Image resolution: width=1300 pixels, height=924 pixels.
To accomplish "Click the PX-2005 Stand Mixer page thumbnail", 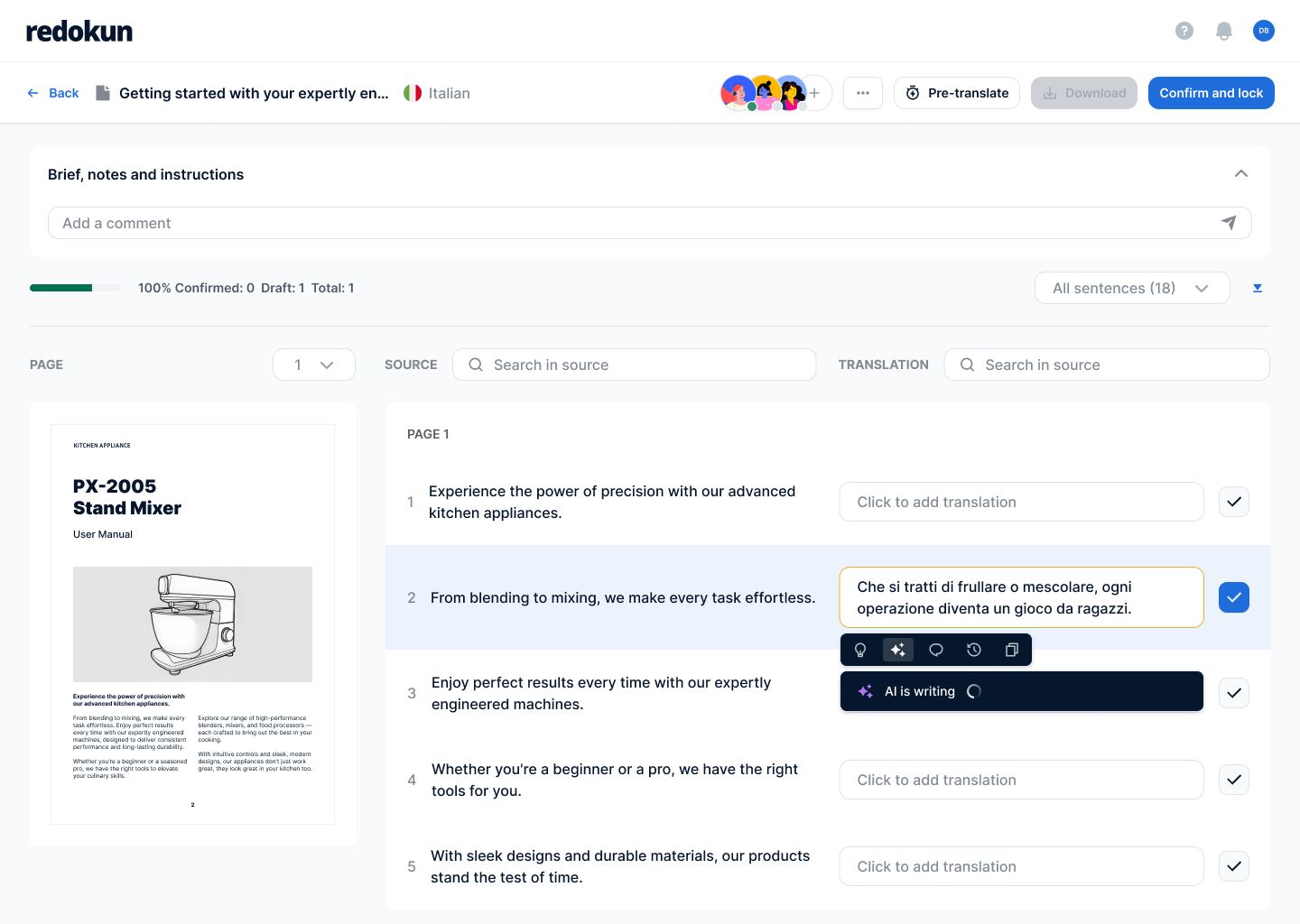I will coord(192,624).
